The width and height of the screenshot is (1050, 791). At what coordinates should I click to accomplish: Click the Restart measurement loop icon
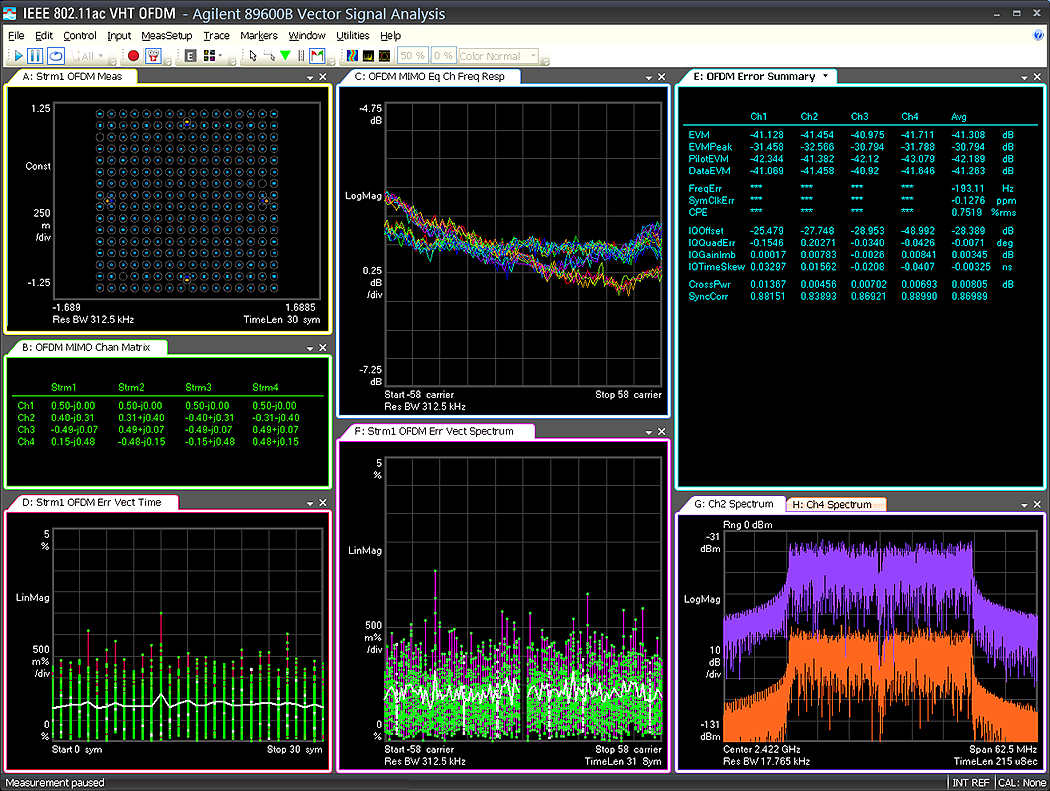coord(56,56)
